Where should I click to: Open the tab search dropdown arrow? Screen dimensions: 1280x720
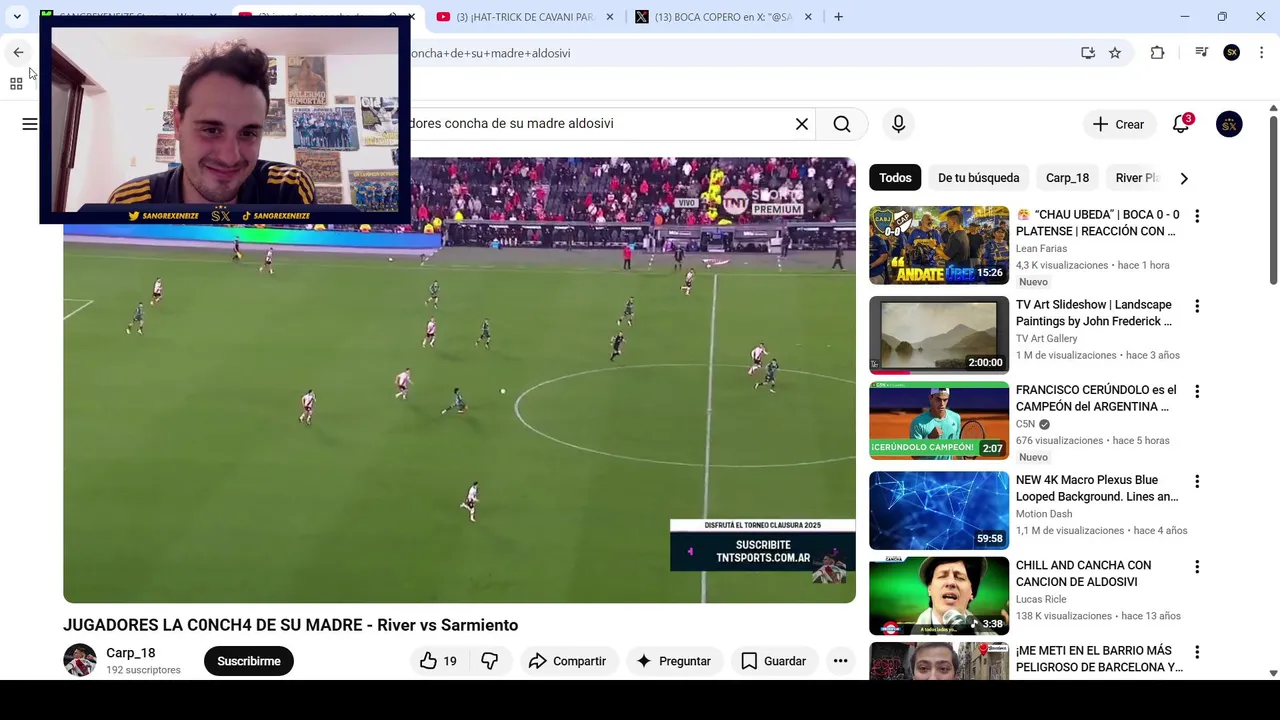point(17,17)
